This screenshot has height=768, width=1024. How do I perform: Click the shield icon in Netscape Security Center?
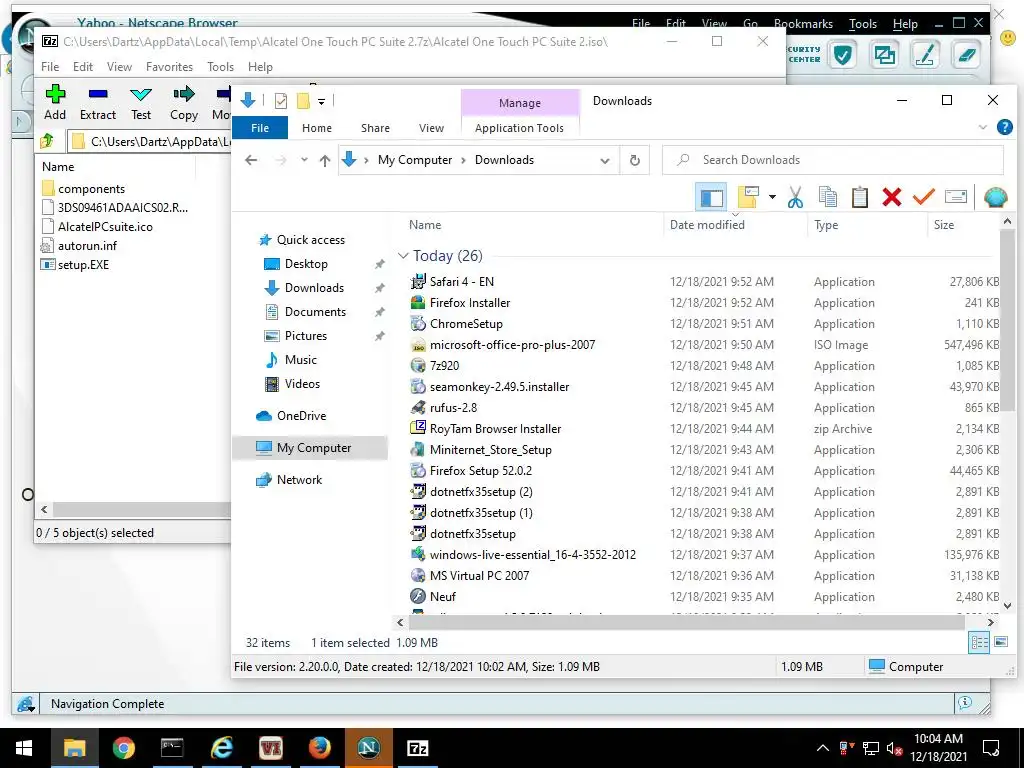tap(842, 55)
